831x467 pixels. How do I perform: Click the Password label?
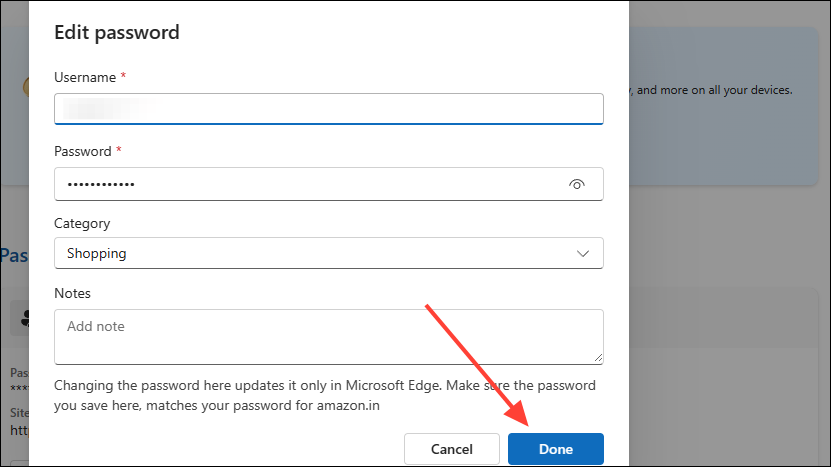click(83, 151)
